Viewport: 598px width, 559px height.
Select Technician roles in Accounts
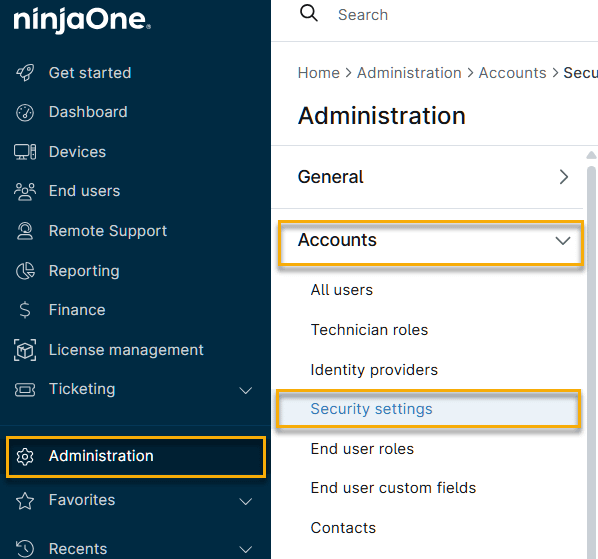[x=369, y=330]
